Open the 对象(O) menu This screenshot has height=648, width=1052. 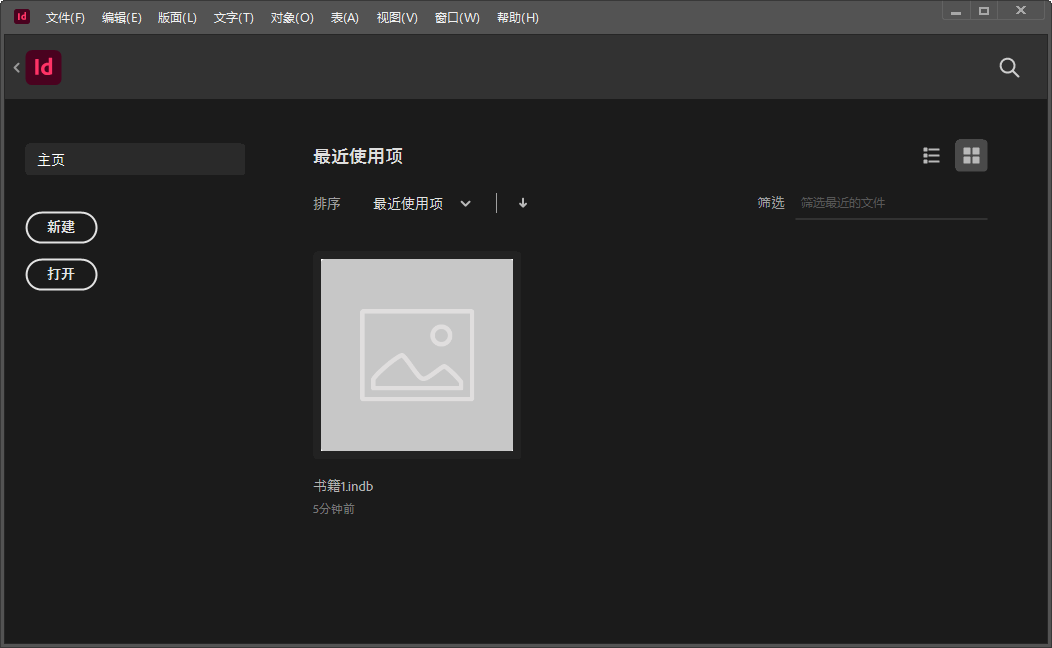point(292,18)
